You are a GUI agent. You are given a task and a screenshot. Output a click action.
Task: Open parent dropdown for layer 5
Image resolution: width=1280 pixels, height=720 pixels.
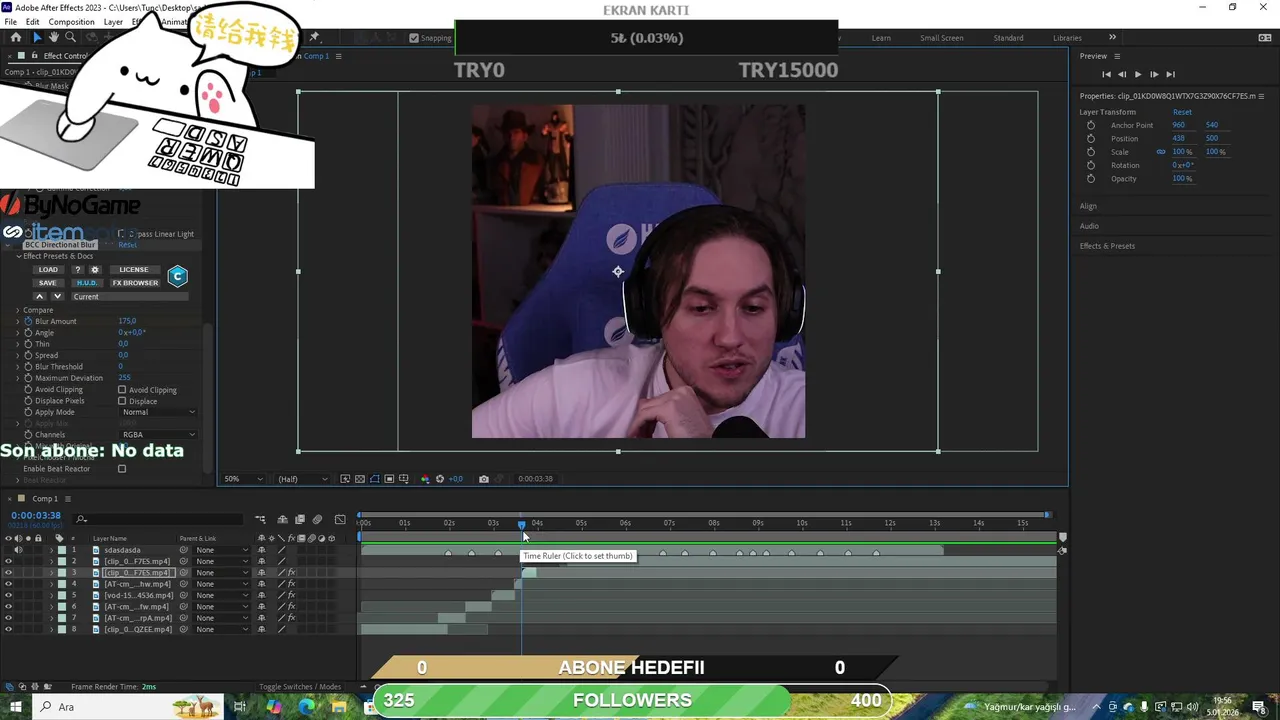(x=221, y=596)
